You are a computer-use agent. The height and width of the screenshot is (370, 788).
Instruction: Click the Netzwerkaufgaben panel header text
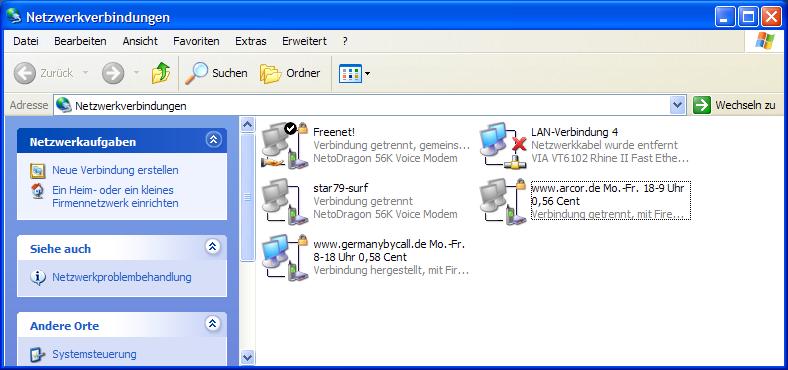(x=83, y=142)
